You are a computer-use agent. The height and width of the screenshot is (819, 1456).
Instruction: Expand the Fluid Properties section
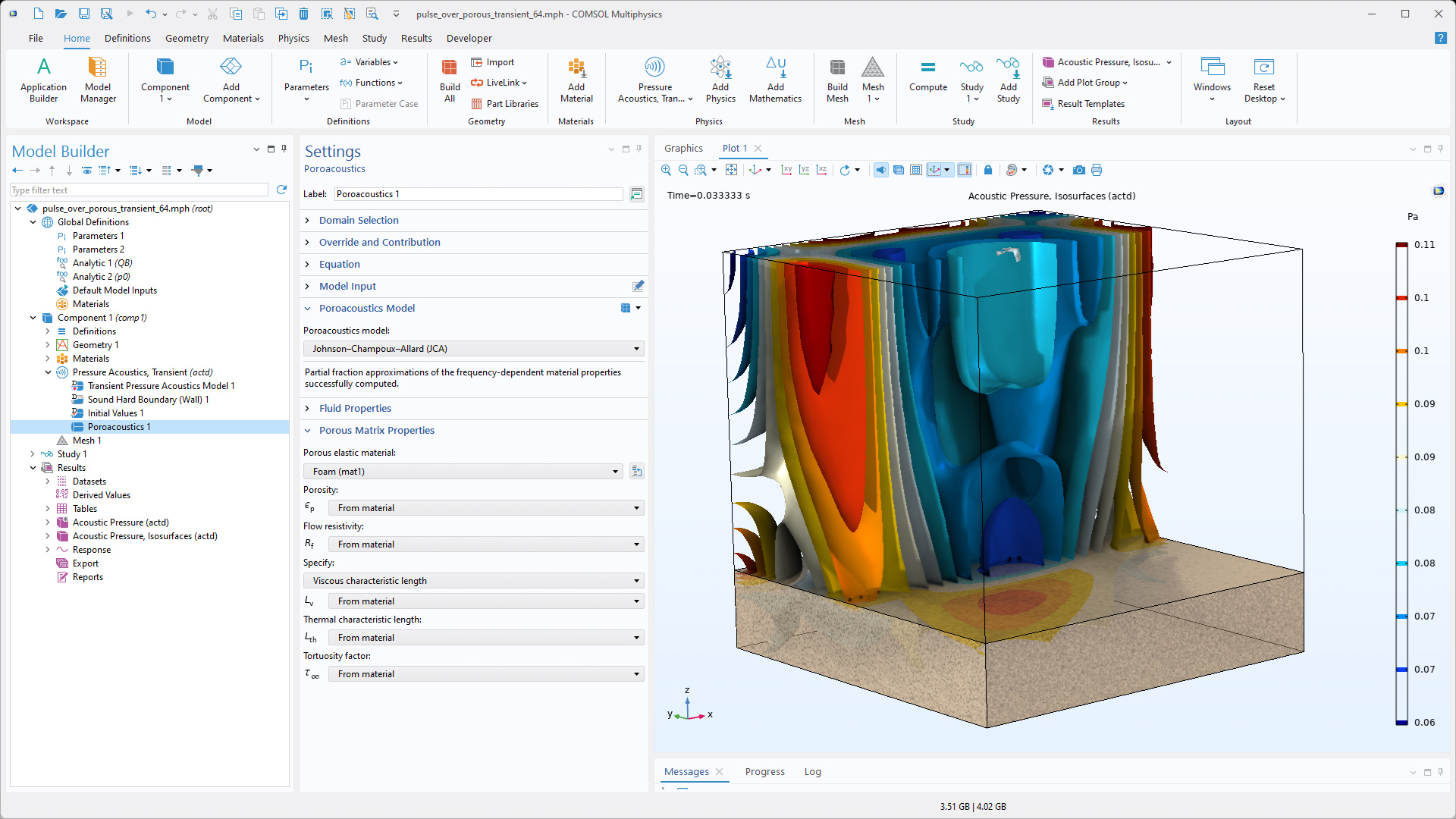coord(355,408)
